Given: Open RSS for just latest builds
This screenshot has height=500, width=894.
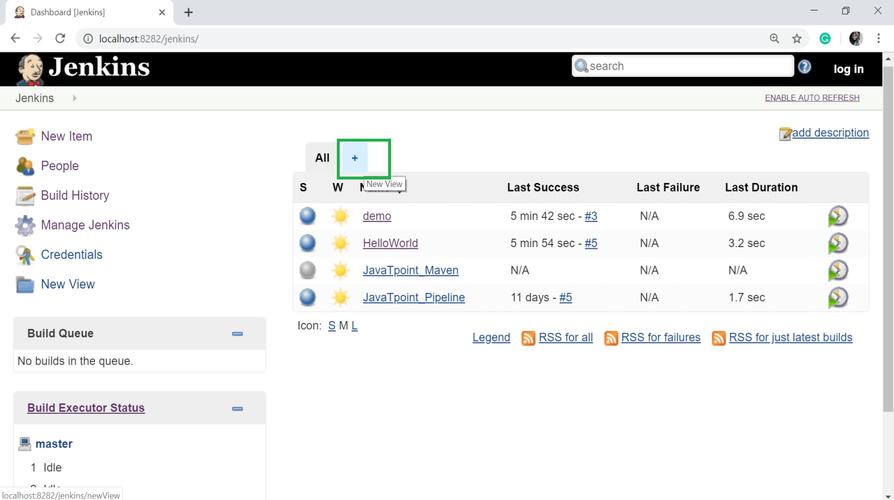Looking at the screenshot, I should click(x=790, y=338).
